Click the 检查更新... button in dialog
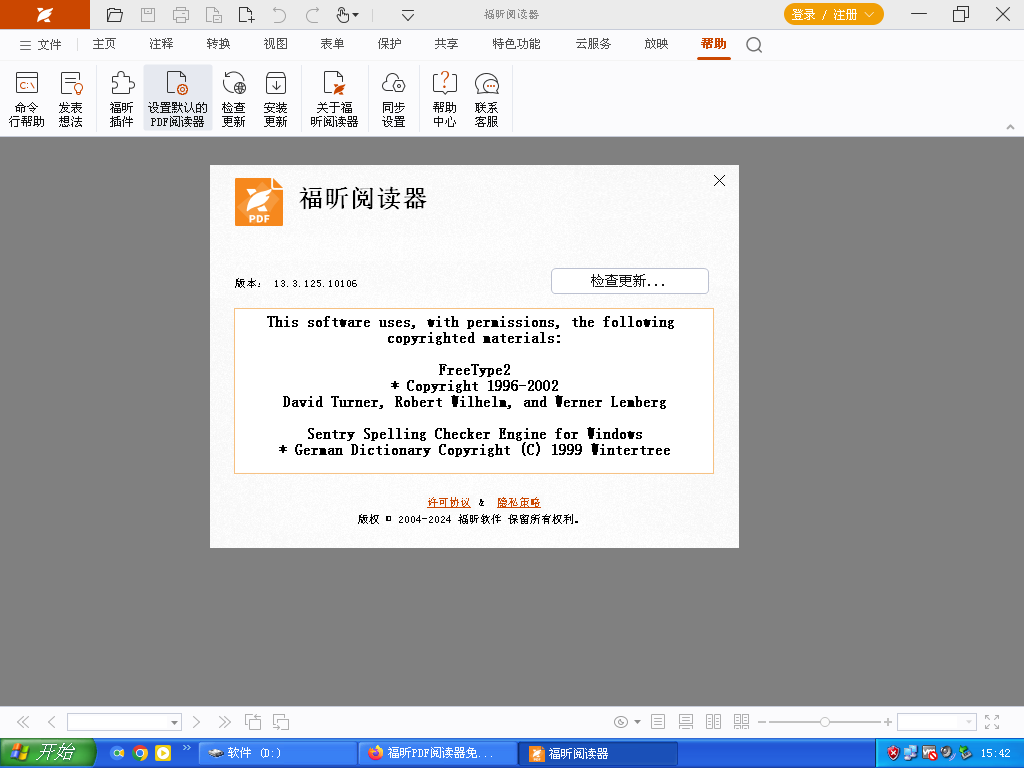 click(629, 281)
